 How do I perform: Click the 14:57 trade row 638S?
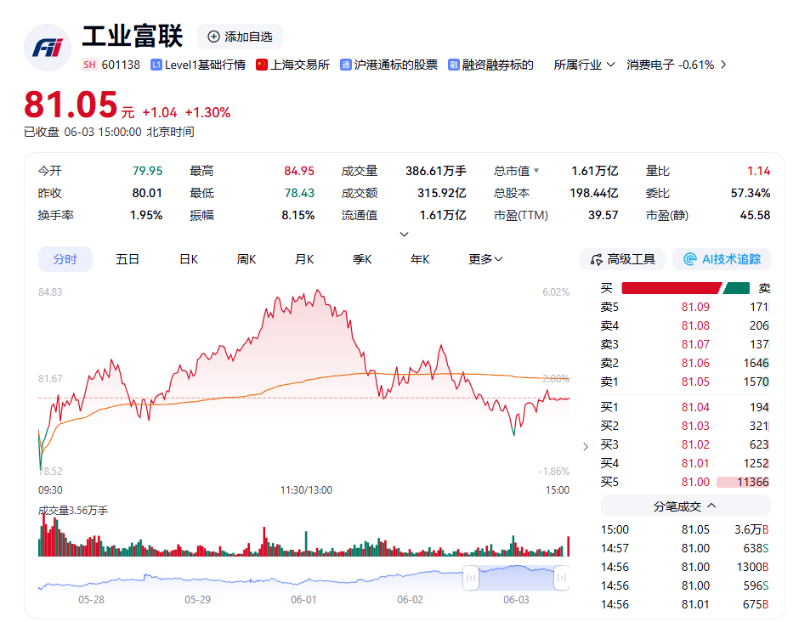[x=685, y=549]
